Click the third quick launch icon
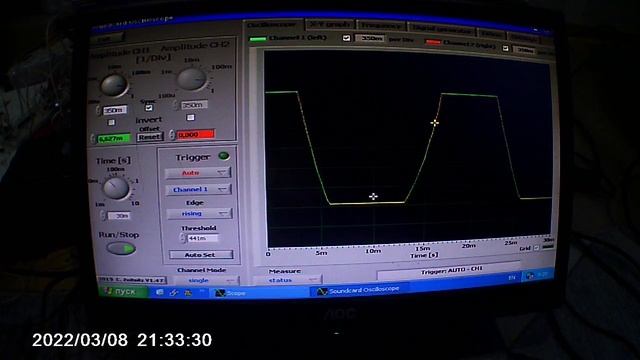This screenshot has height=360, width=640. [x=188, y=293]
